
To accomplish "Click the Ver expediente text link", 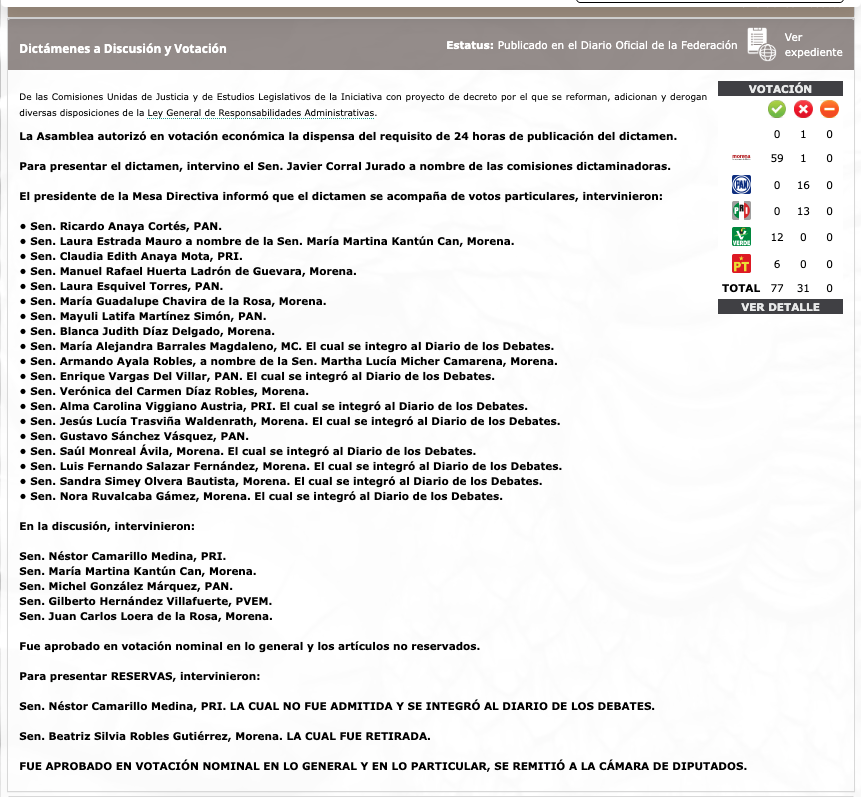I will coord(813,44).
